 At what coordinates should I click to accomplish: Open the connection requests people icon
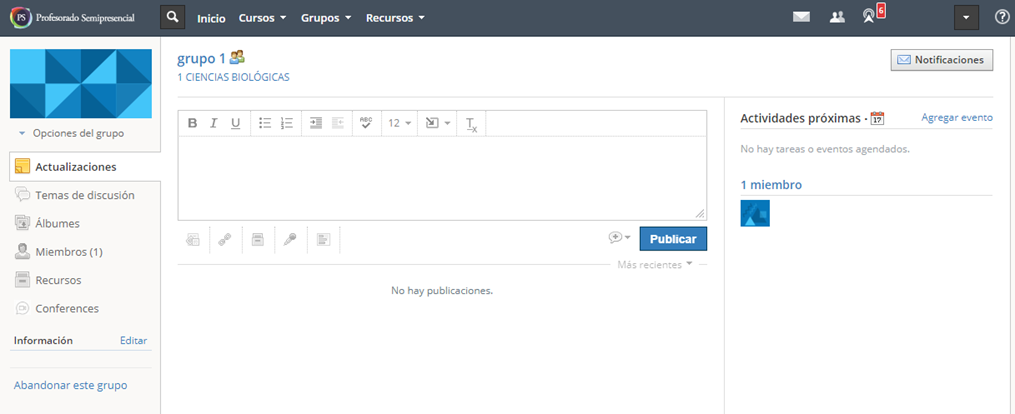pos(838,17)
